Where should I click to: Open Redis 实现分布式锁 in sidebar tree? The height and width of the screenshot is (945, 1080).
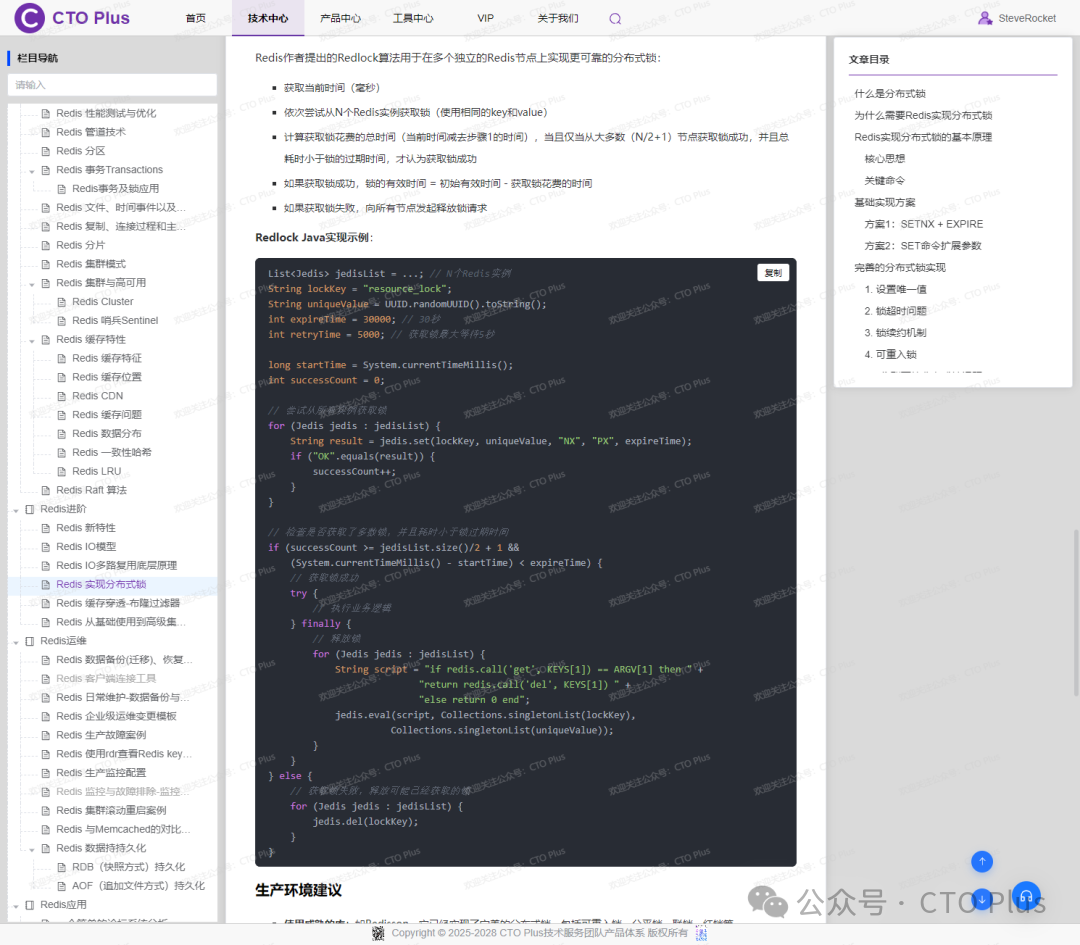point(101,584)
